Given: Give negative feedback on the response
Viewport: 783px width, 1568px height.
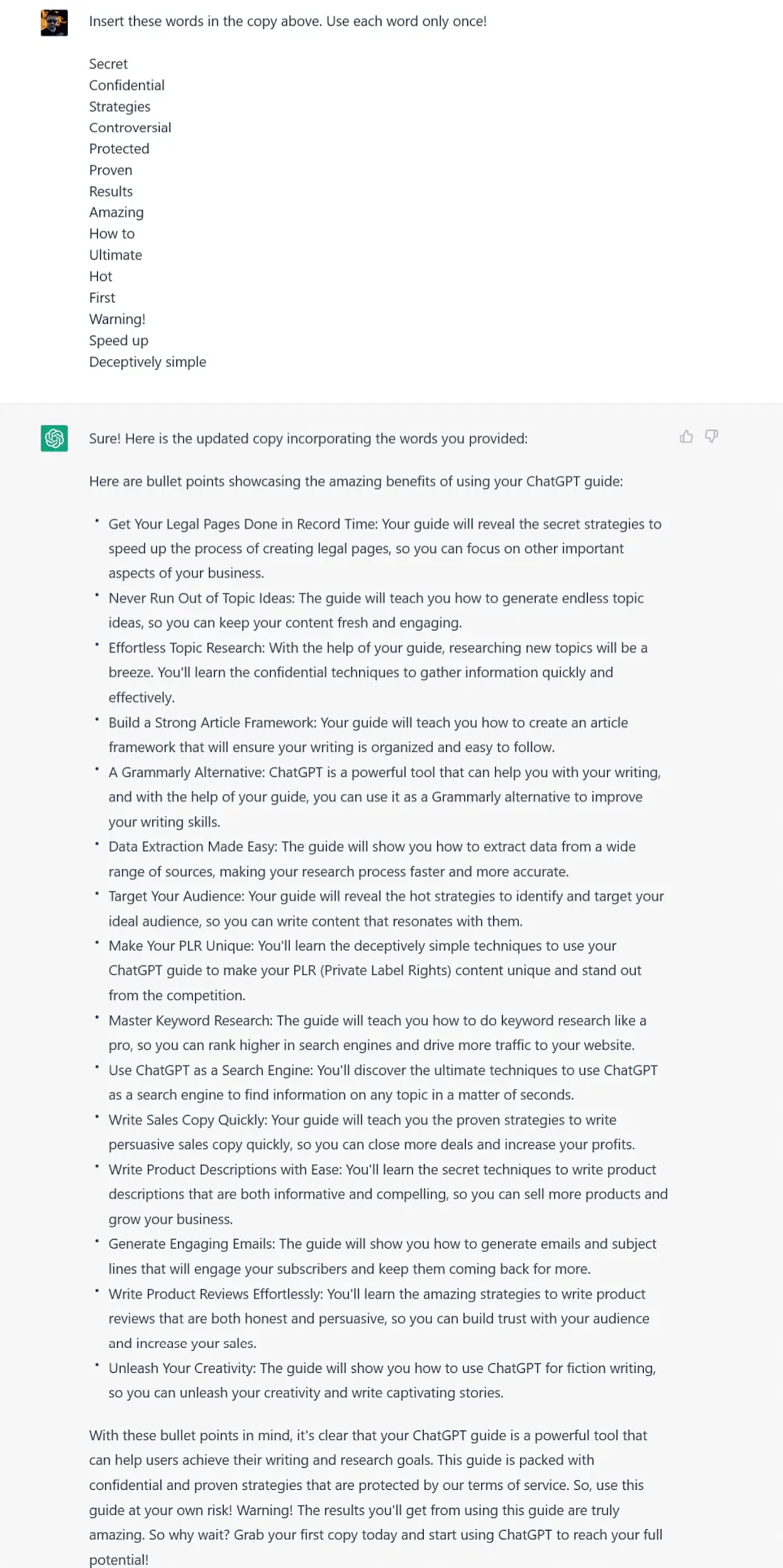Looking at the screenshot, I should coord(711,436).
